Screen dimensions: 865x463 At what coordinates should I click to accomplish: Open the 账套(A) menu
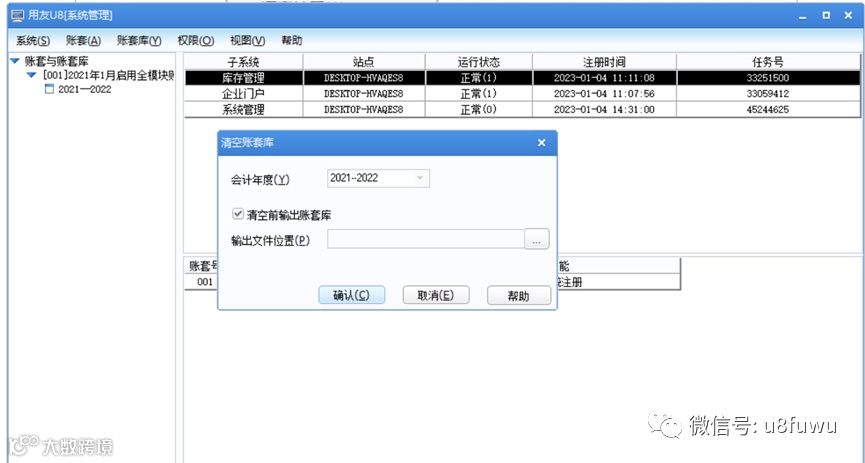83,41
